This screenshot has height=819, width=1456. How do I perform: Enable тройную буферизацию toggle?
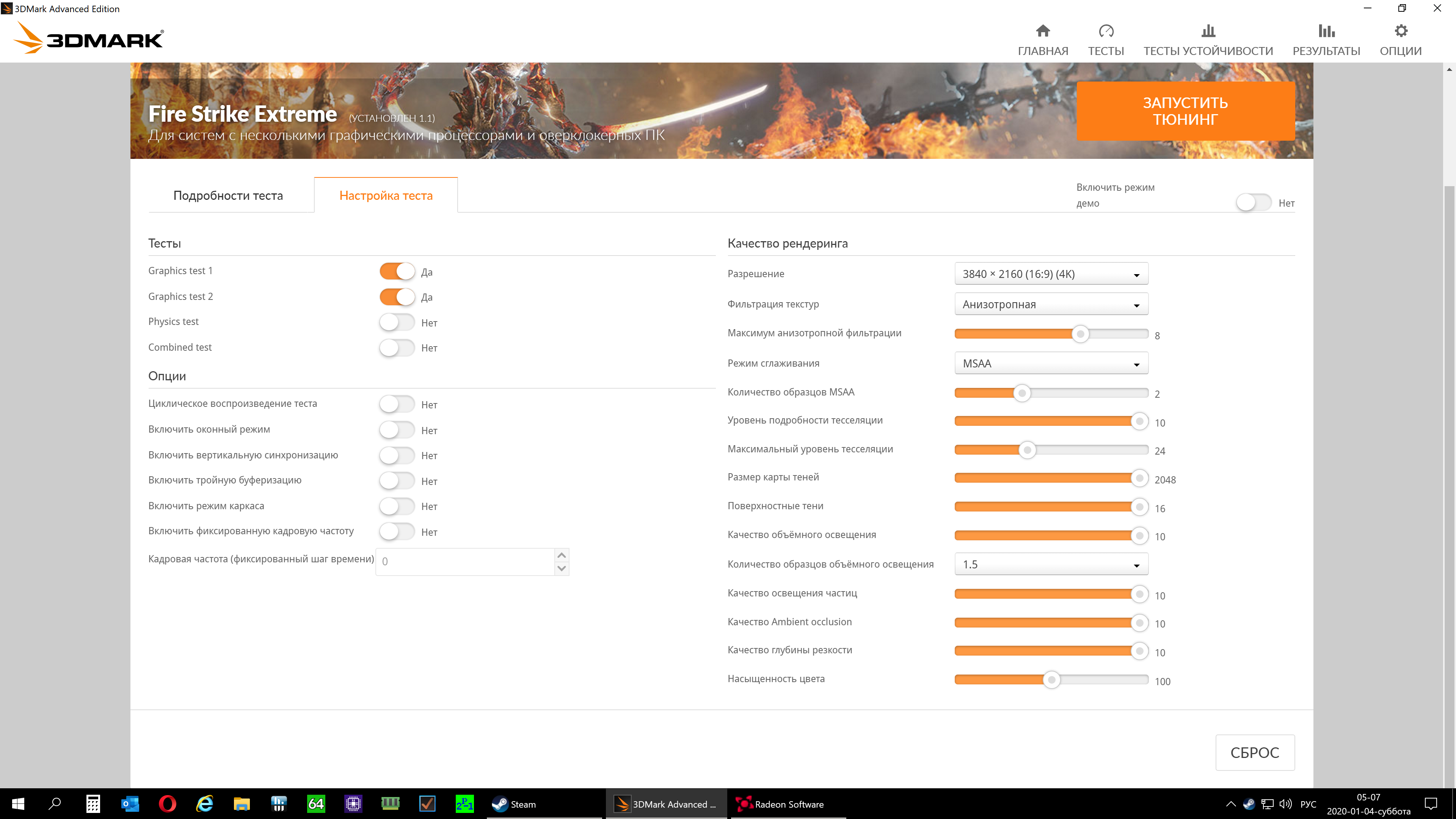click(x=397, y=481)
